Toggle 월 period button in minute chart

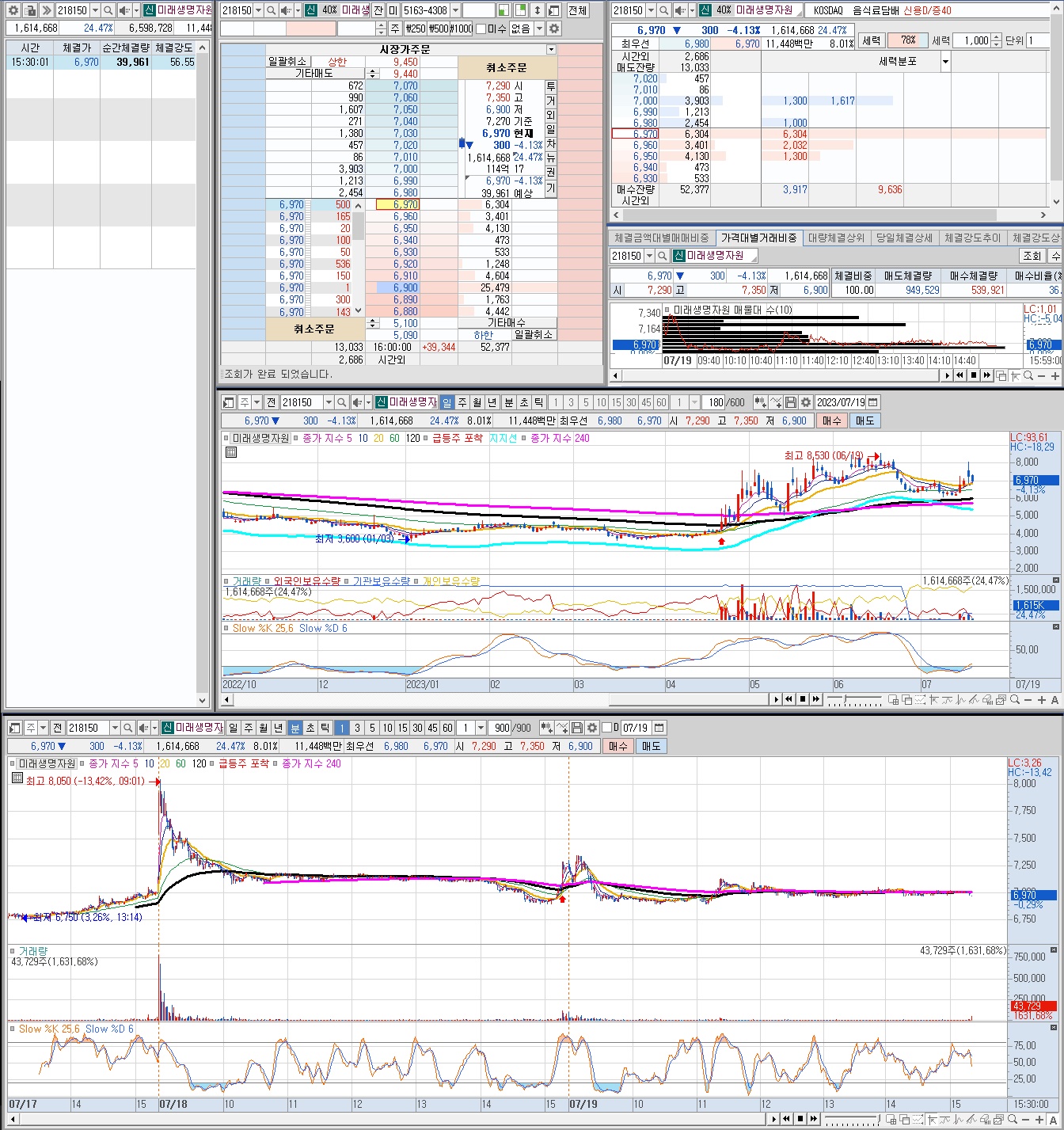pyautogui.click(x=264, y=728)
